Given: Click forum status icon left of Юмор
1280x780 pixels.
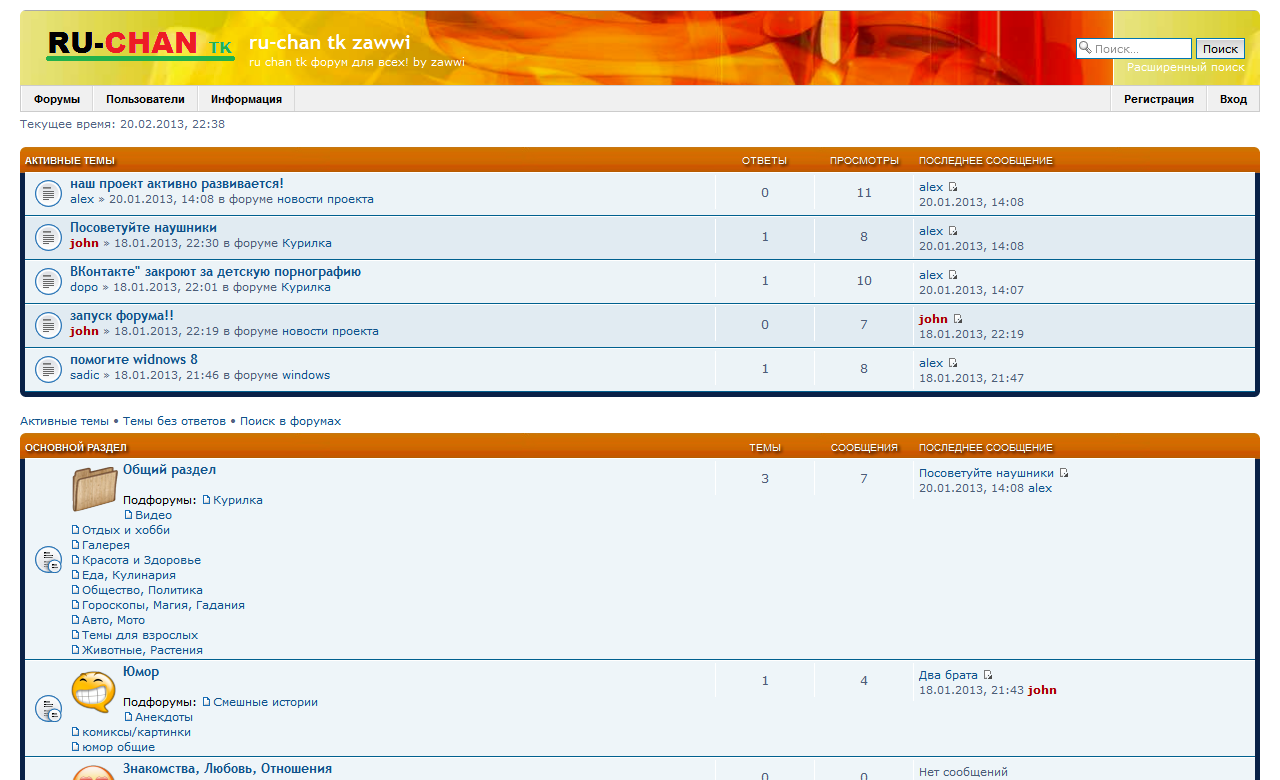Looking at the screenshot, I should coord(48,709).
